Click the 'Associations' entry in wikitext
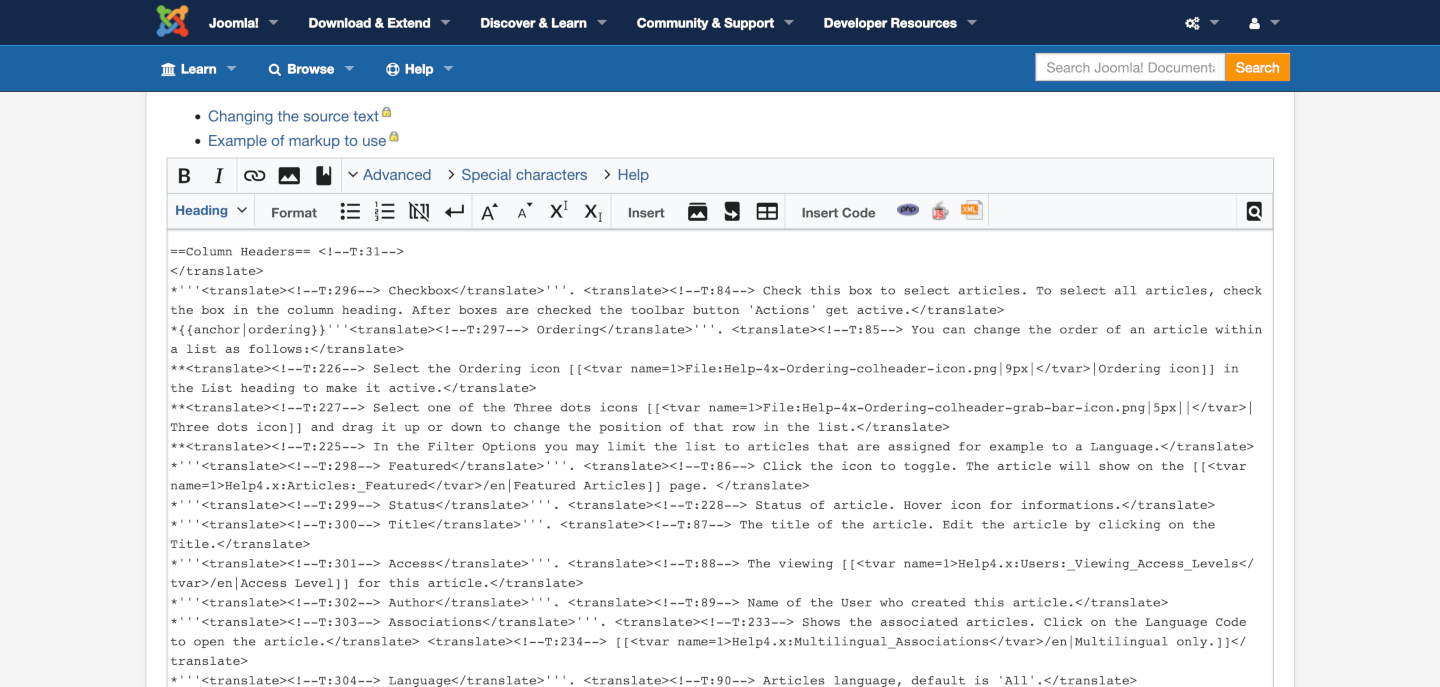This screenshot has height=687, width=1440. tap(435, 622)
